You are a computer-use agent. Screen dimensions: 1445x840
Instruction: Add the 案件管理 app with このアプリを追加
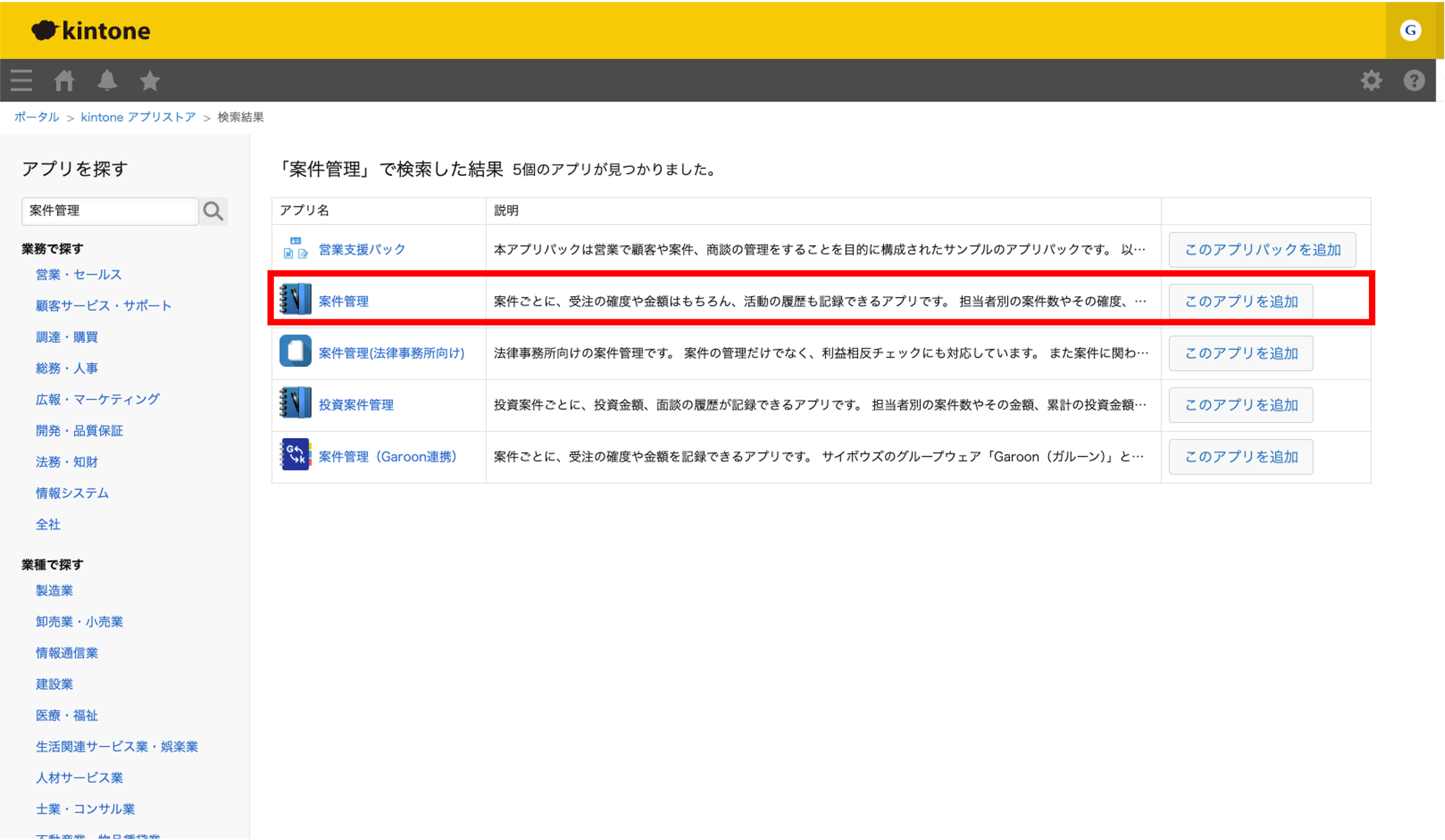[x=1241, y=301]
